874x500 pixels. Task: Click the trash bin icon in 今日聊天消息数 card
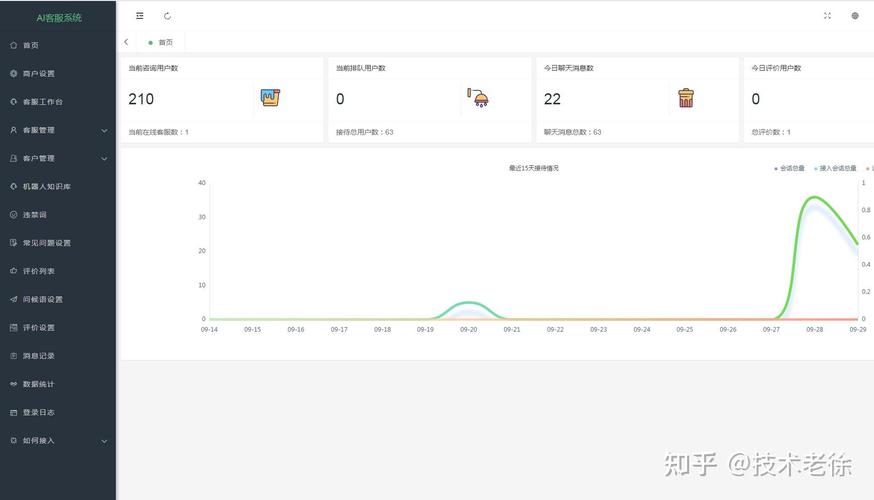tap(686, 98)
